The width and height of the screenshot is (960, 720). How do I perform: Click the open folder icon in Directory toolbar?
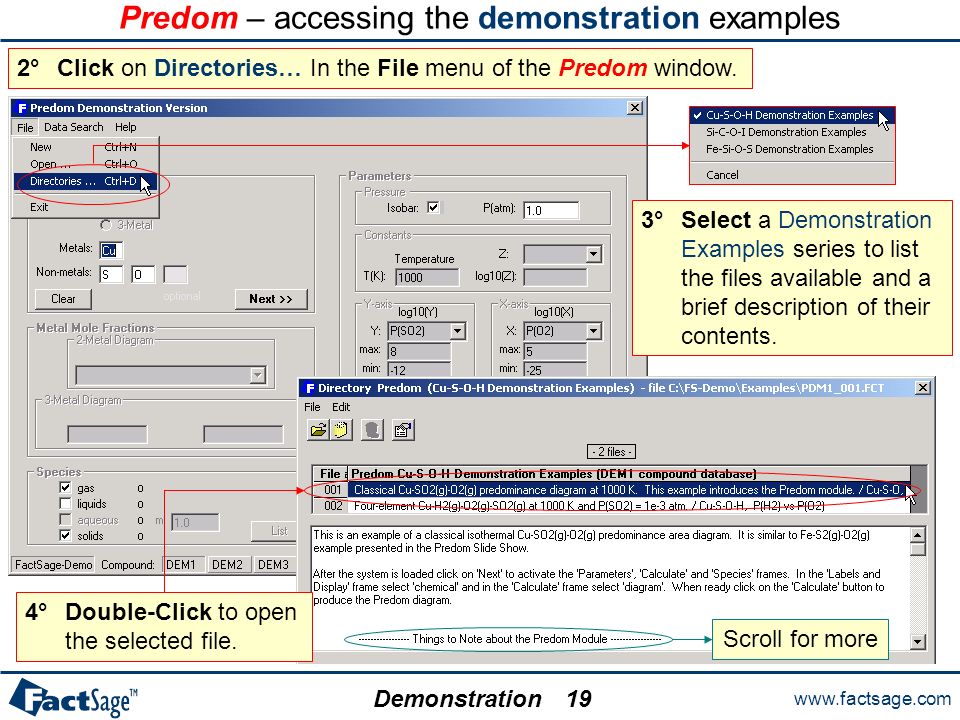[x=318, y=430]
